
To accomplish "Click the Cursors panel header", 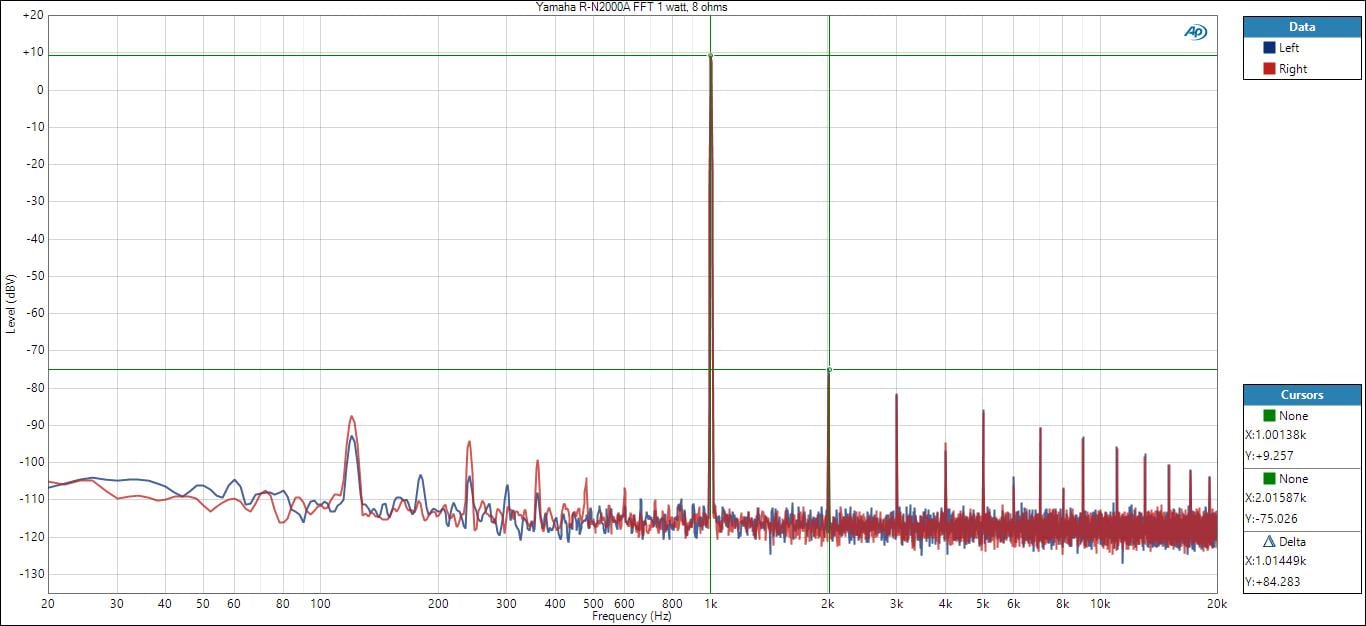I will pyautogui.click(x=1302, y=395).
